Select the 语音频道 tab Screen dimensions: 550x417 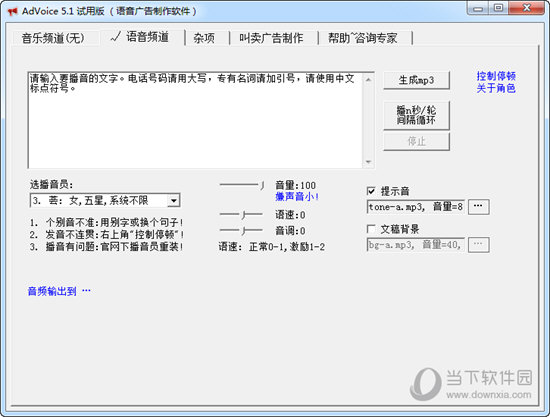coord(142,37)
